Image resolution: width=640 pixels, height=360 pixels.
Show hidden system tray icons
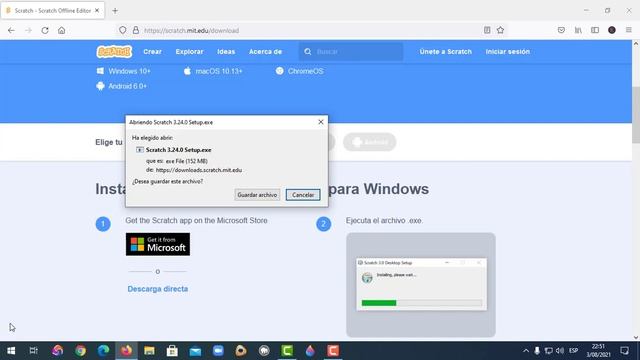(x=526, y=351)
